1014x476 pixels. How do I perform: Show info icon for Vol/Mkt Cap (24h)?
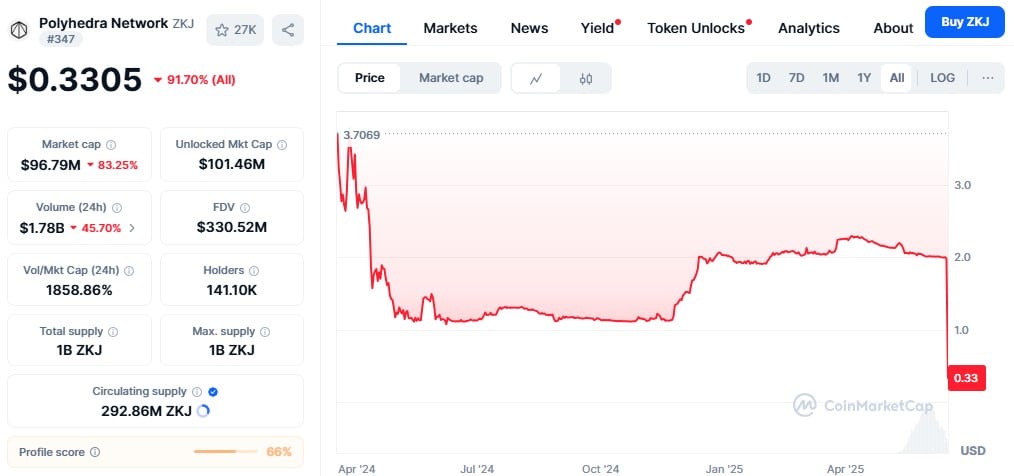129,270
